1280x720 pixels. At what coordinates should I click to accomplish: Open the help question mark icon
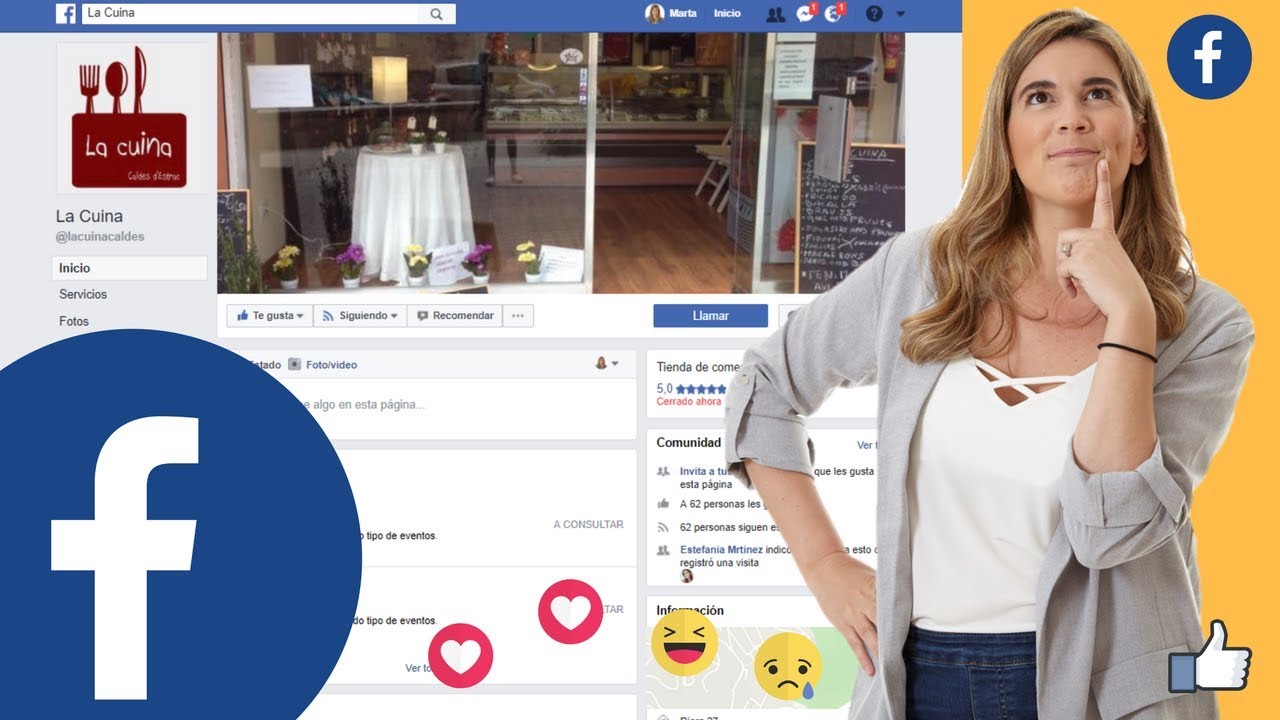tap(873, 14)
